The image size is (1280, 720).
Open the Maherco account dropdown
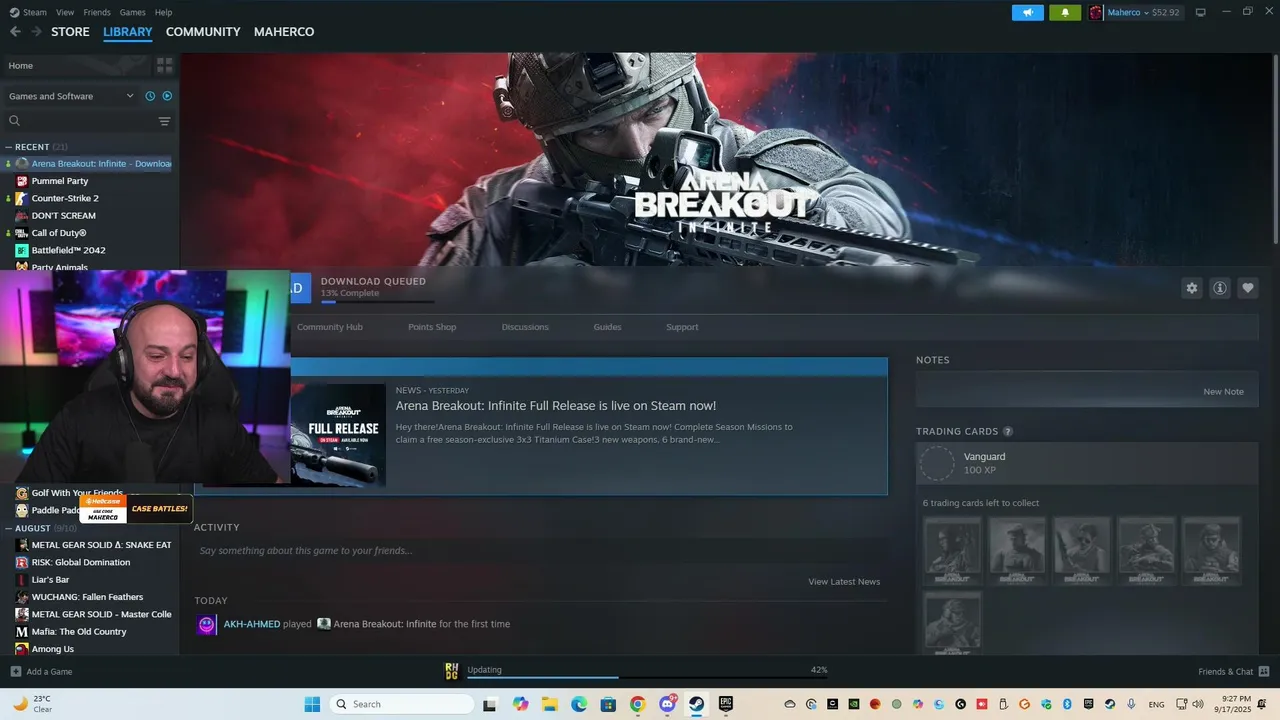click(1134, 12)
